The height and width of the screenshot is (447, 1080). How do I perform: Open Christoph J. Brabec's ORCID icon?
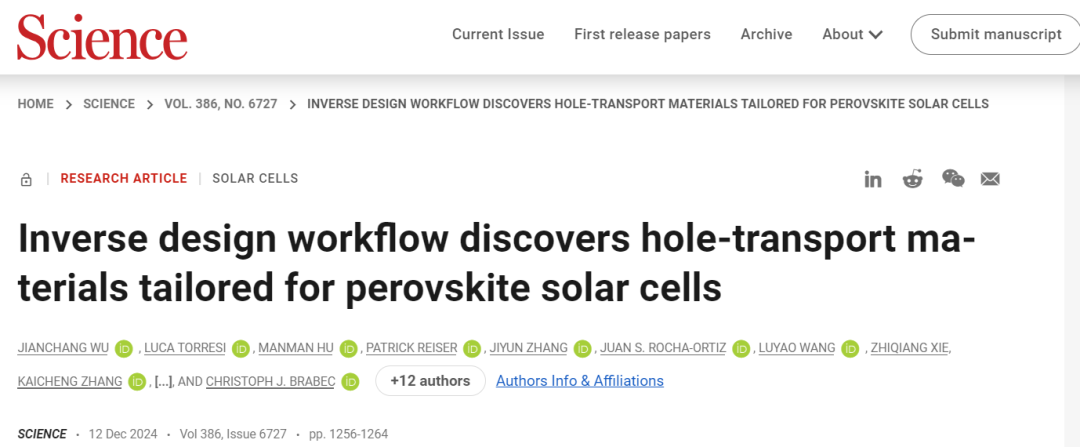pos(350,382)
